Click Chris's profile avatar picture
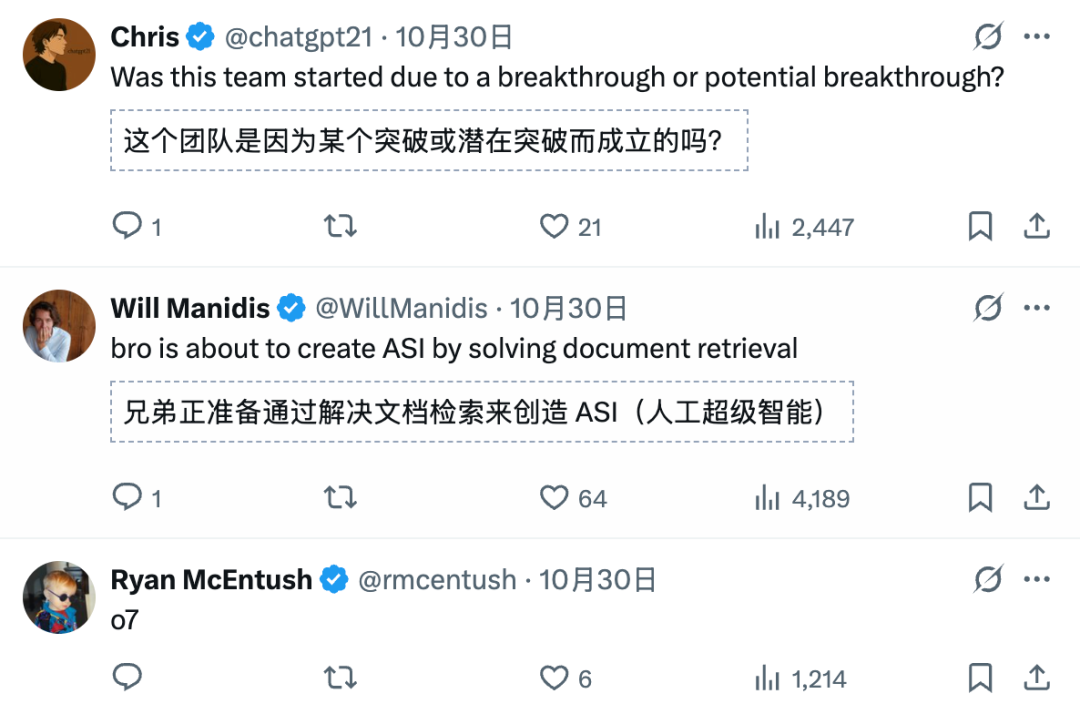The image size is (1080, 714). pos(59,55)
